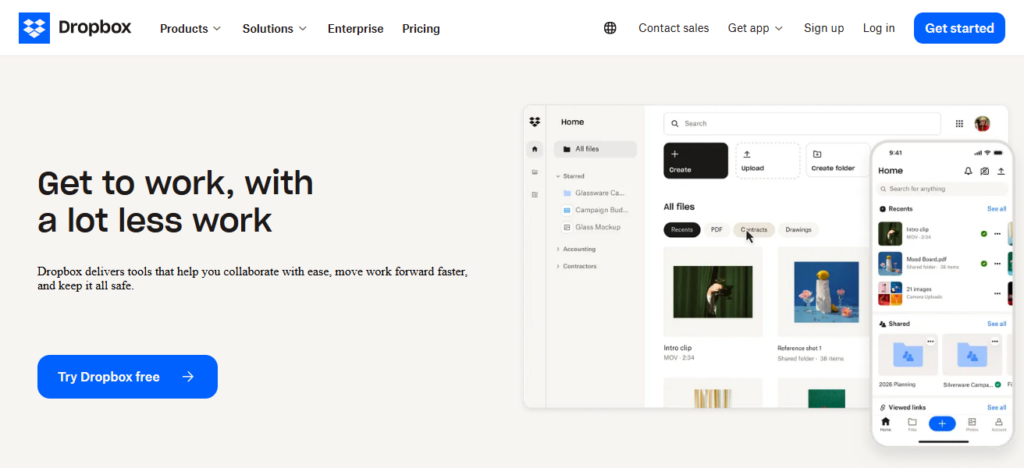The image size is (1024, 468).
Task: Click the third icon in the mockup rail
Action: (x=535, y=195)
